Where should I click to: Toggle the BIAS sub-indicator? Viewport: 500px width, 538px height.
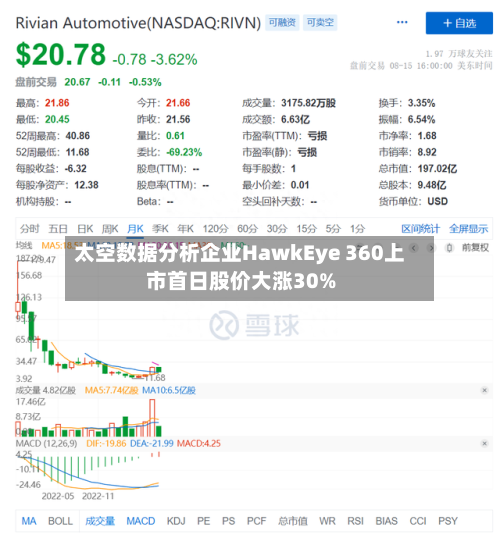386,521
